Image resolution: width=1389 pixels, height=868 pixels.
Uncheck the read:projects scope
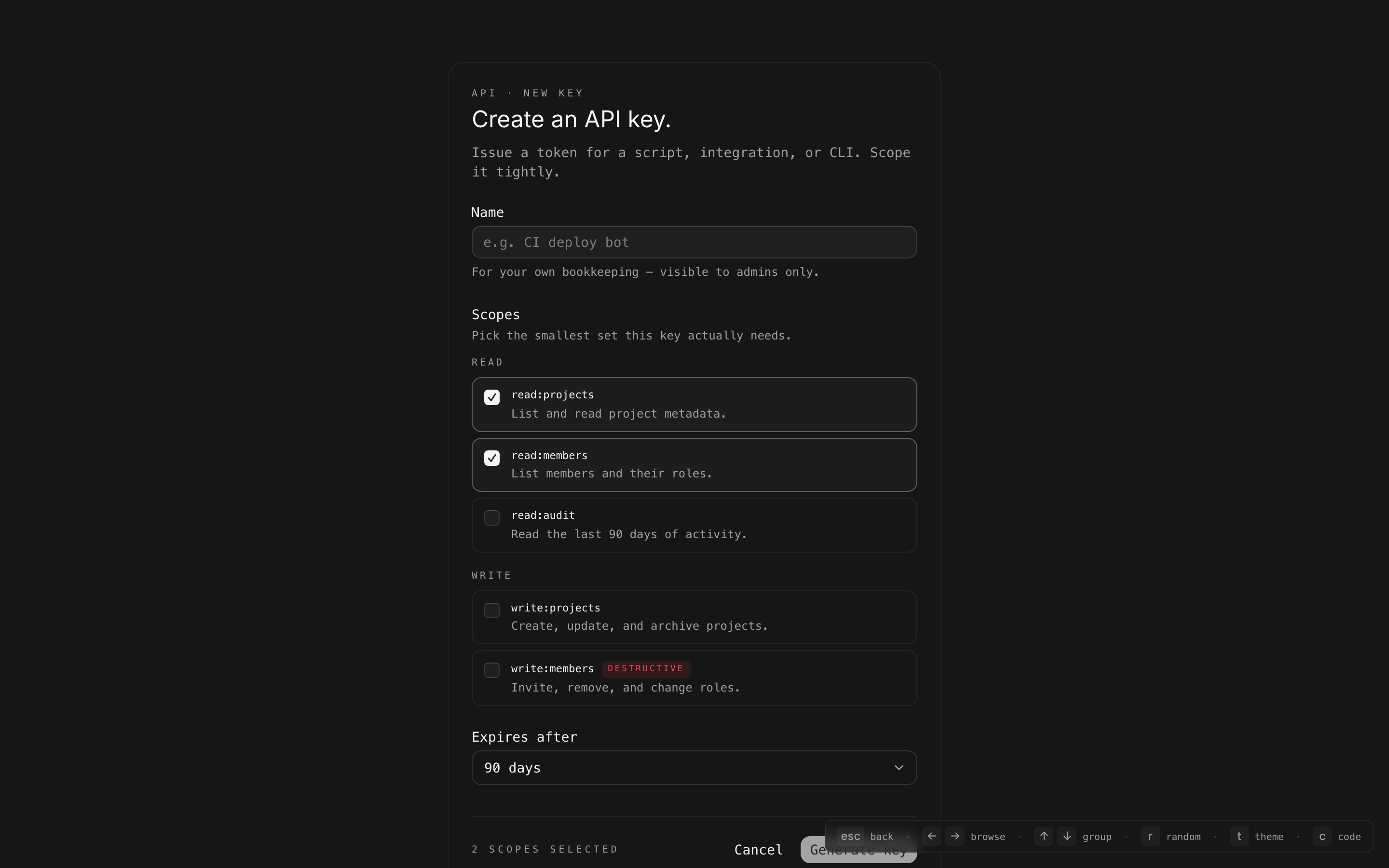pyautogui.click(x=491, y=397)
